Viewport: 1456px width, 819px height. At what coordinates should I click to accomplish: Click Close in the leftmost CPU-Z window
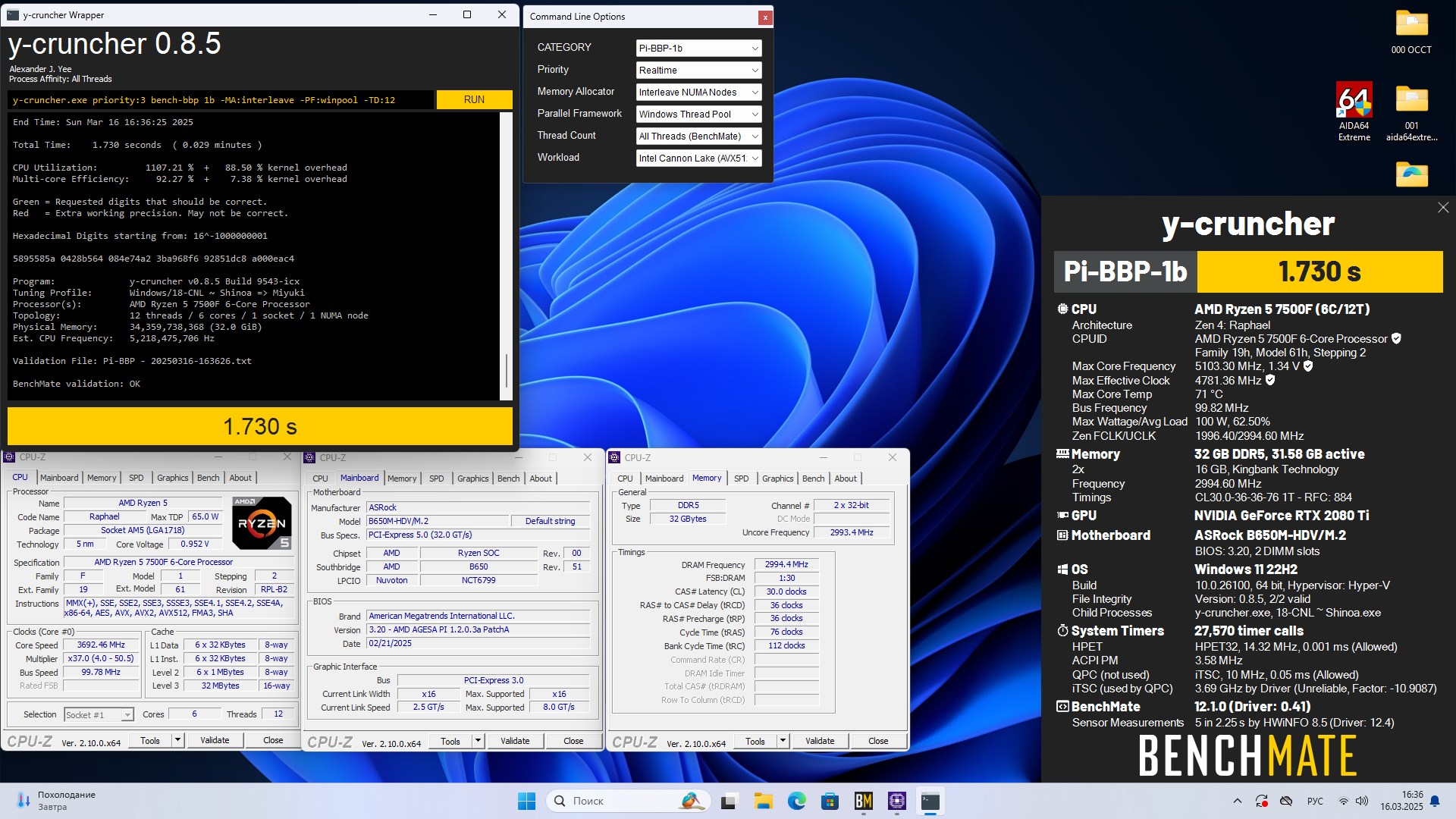[273, 739]
